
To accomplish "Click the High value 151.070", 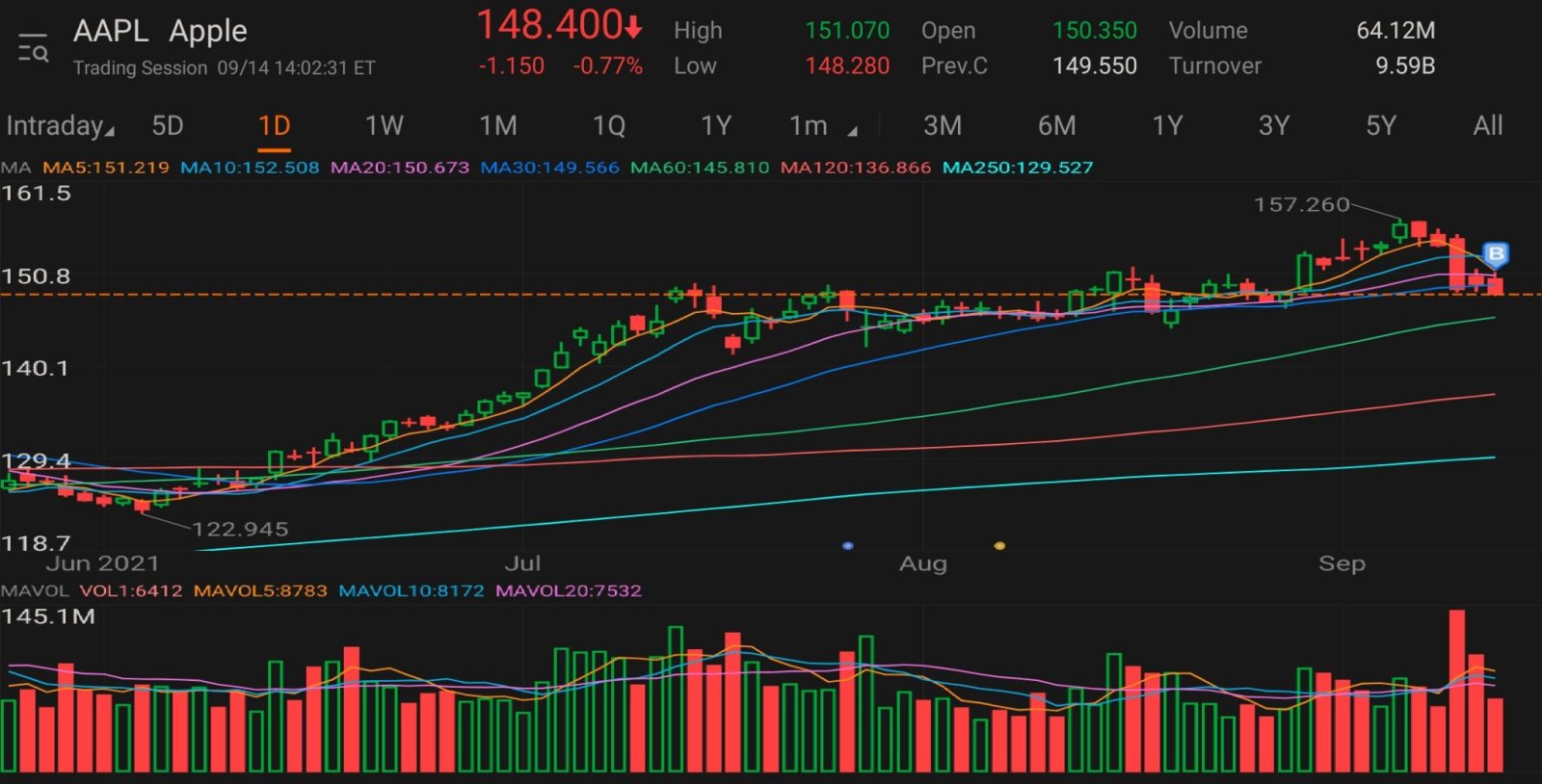I will tap(847, 31).
